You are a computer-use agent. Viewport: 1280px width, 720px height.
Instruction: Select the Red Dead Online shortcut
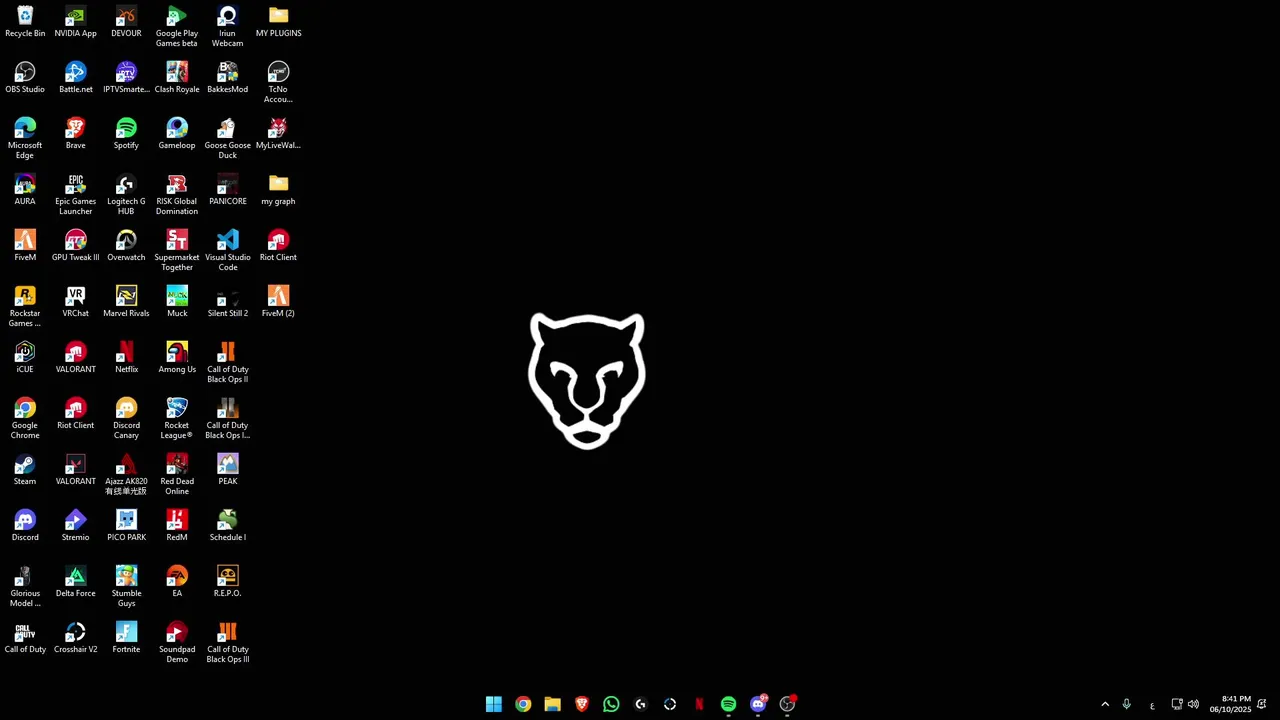click(177, 474)
